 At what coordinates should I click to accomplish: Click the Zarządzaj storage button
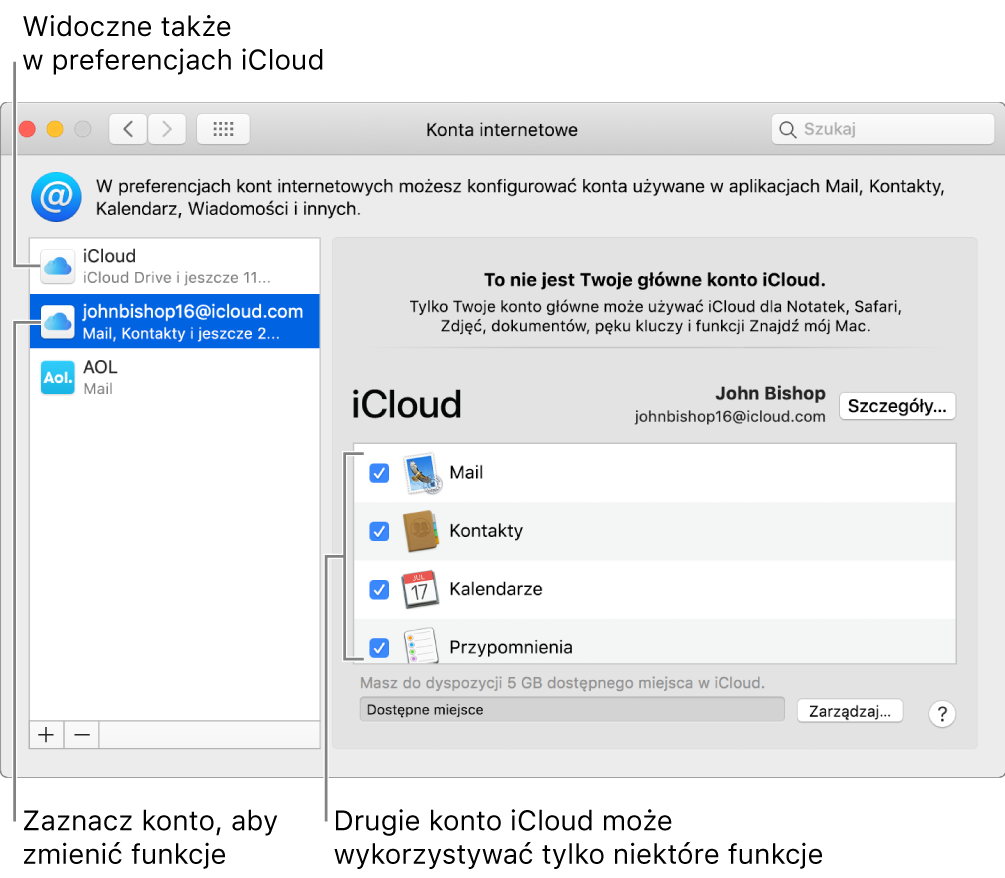click(849, 710)
